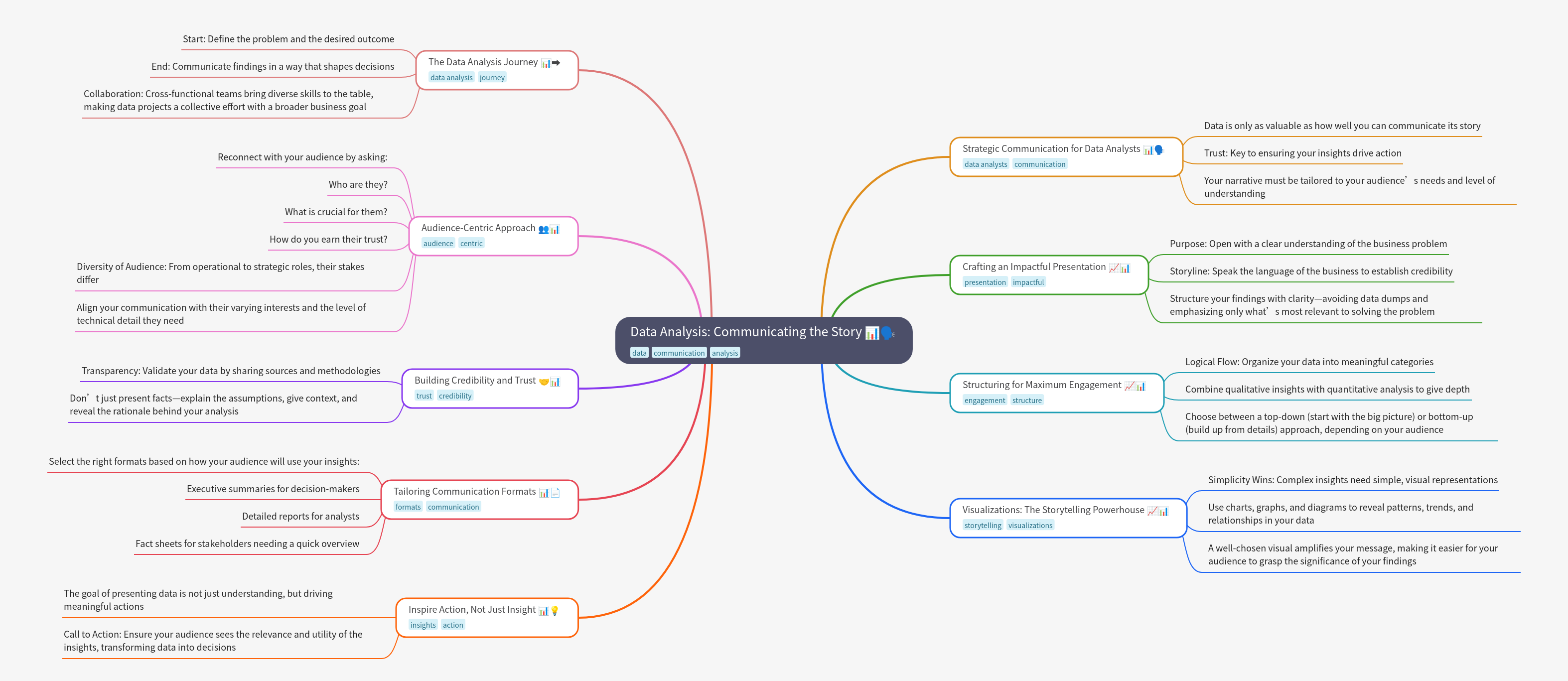Click the 'formats' tag
This screenshot has height=681, width=1568.
(x=408, y=507)
